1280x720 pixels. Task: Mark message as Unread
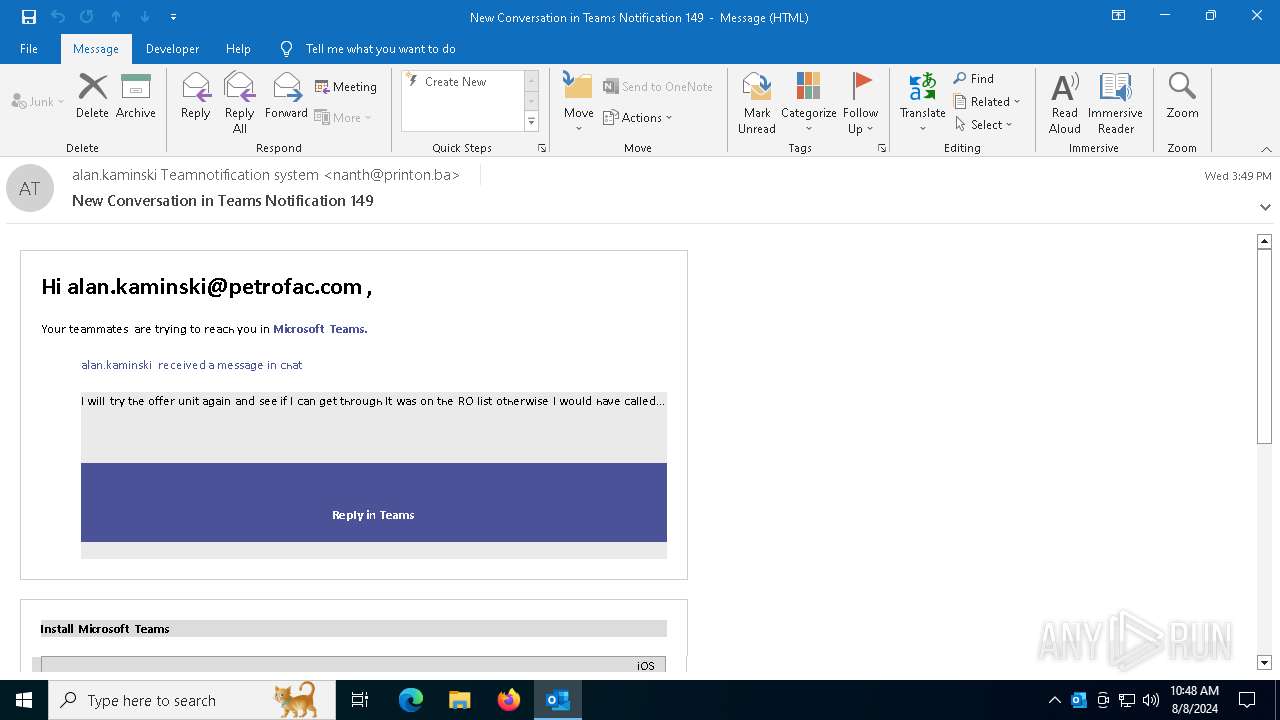[x=757, y=102]
